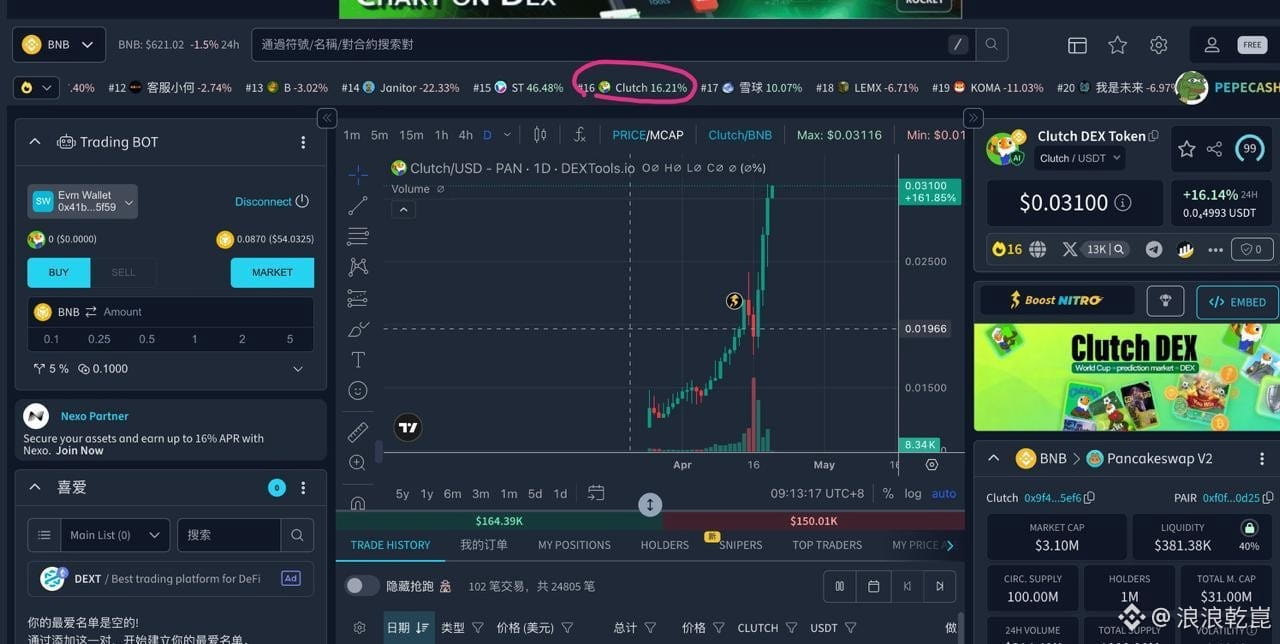Image resolution: width=1280 pixels, height=644 pixels.
Task: Expand the slippage settings chevron
Action: (x=298, y=369)
